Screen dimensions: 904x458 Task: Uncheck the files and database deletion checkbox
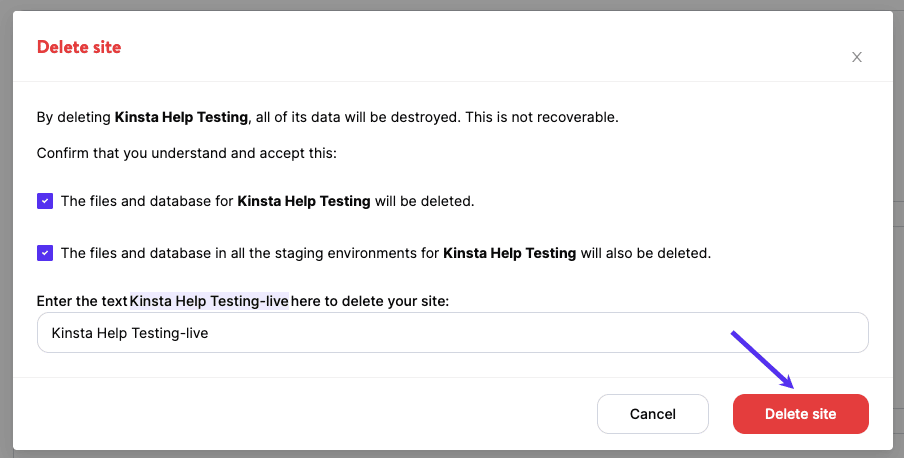tap(45, 201)
